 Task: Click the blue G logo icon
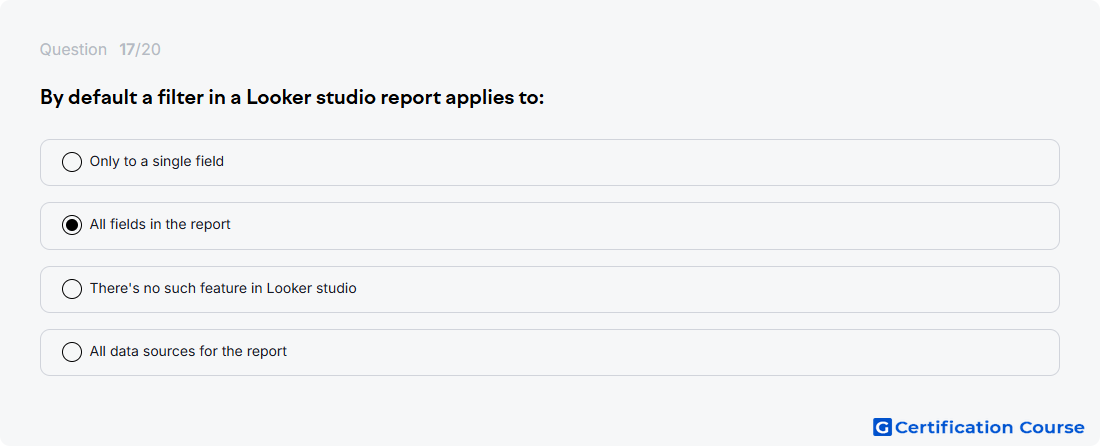click(x=882, y=427)
